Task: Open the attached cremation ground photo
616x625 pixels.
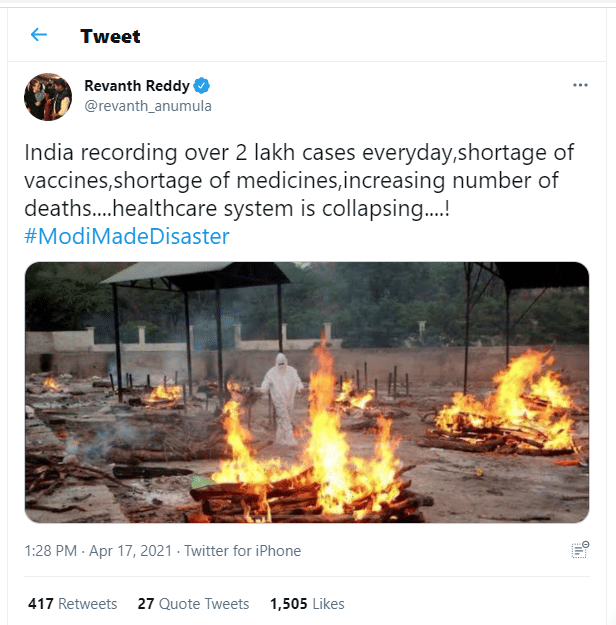Action: [307, 392]
